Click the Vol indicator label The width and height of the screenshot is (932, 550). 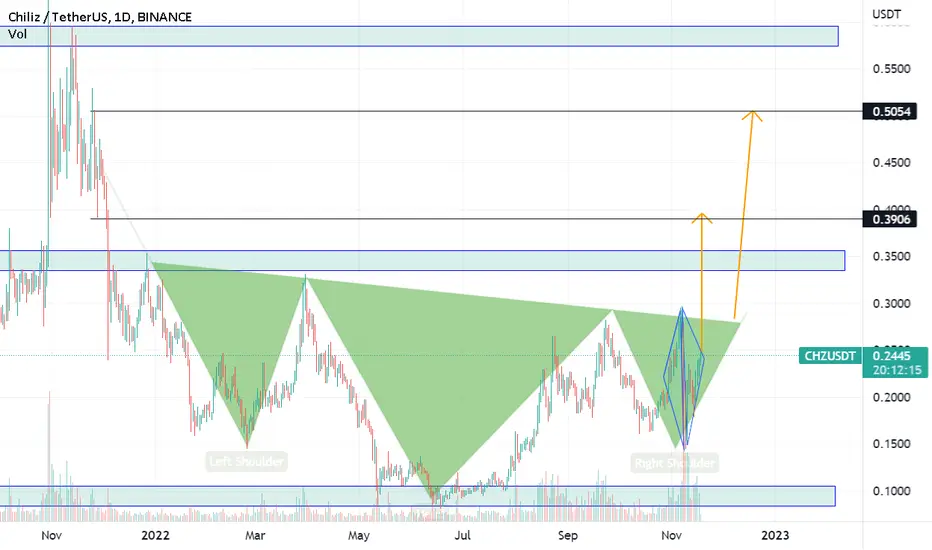(17, 34)
